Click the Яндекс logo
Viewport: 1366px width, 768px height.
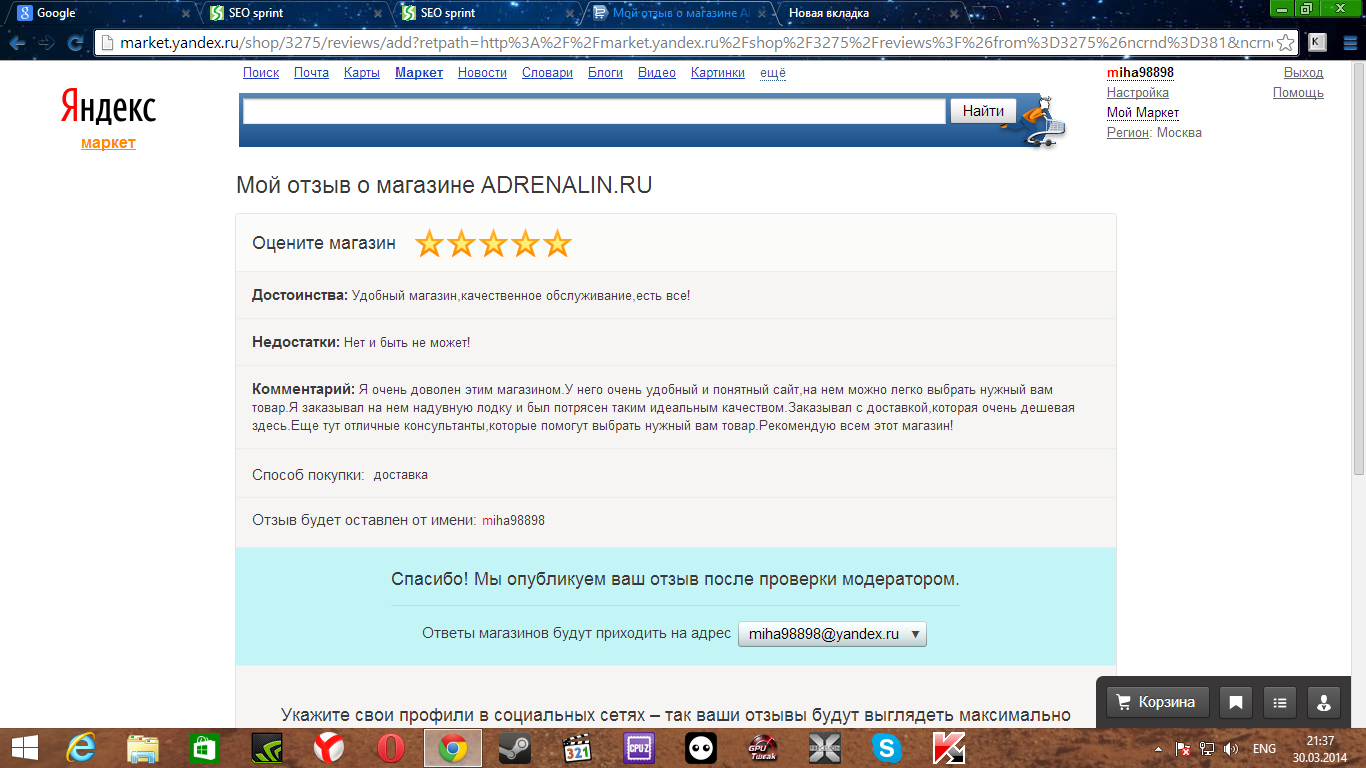pos(108,107)
